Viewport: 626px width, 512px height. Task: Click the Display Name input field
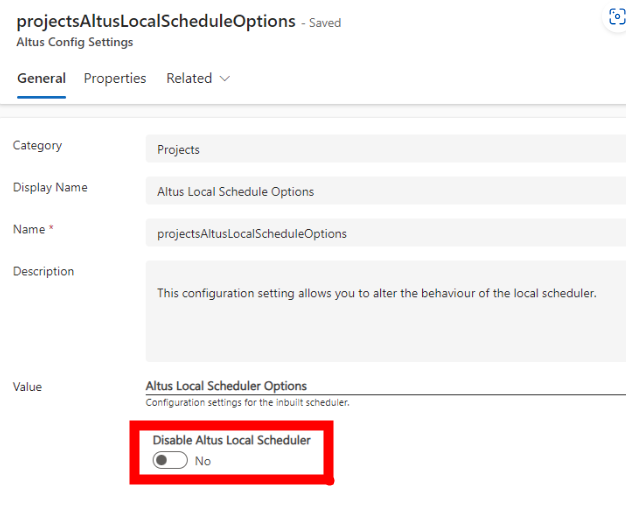pos(386,191)
